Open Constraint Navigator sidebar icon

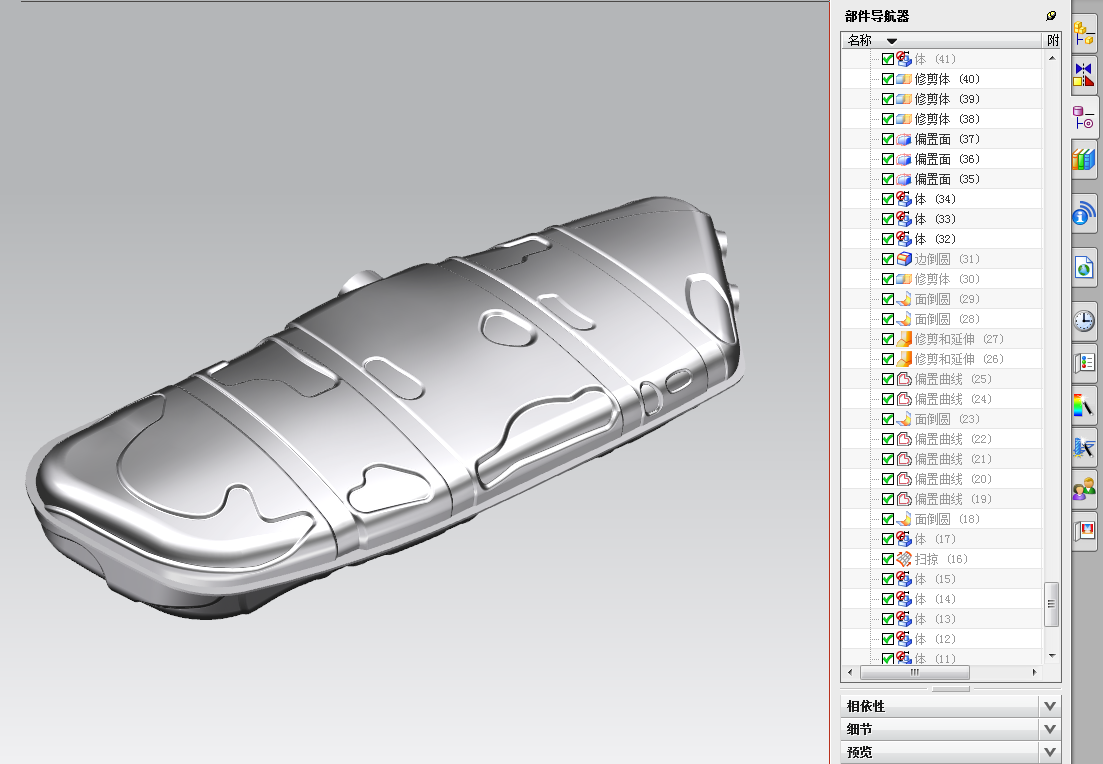point(1084,74)
